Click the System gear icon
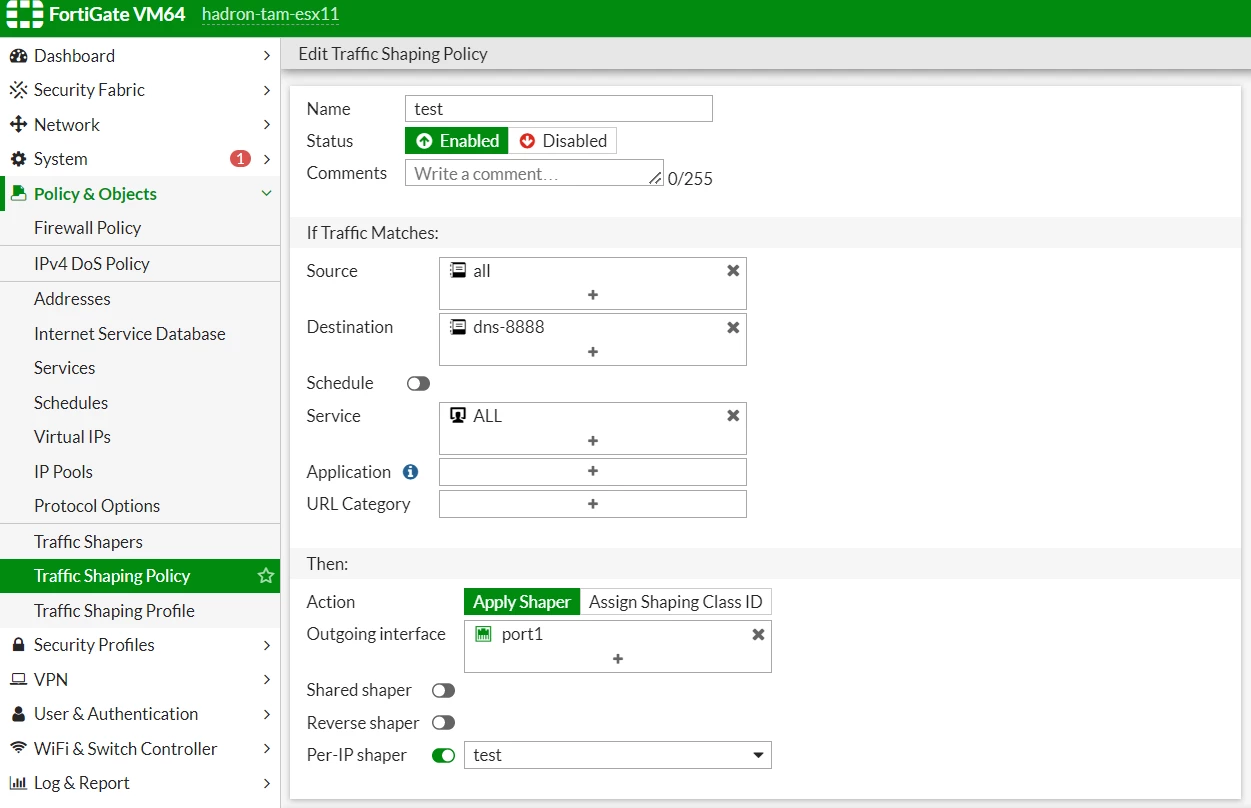This screenshot has height=808, width=1251. click(x=18, y=159)
